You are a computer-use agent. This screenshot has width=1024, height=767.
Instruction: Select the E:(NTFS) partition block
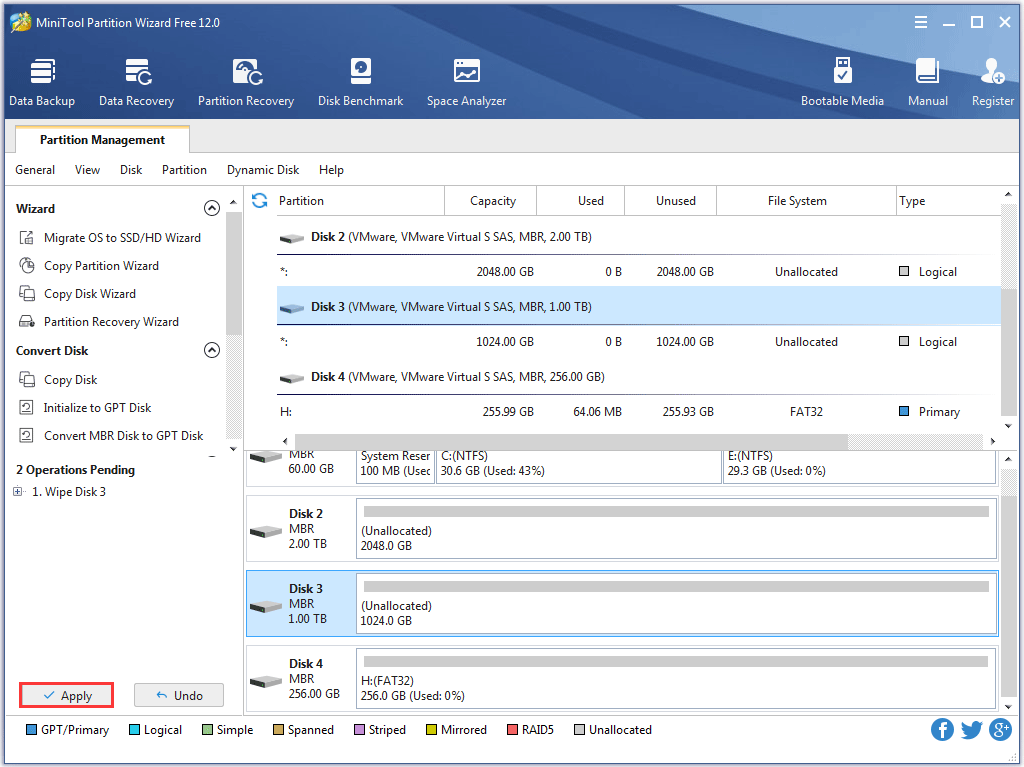(859, 465)
